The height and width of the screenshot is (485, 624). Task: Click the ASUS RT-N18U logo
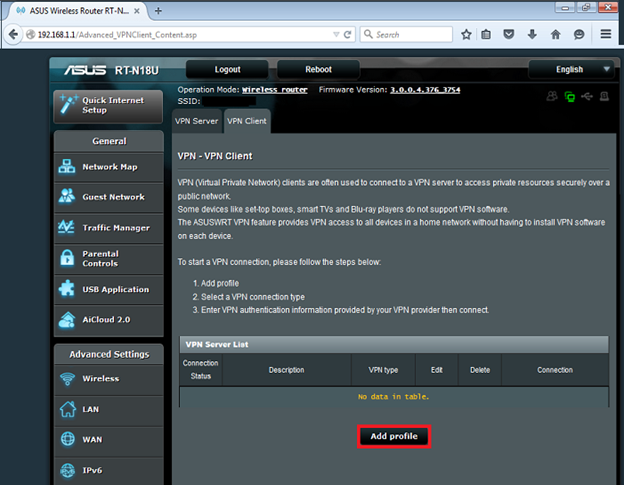tap(111, 70)
